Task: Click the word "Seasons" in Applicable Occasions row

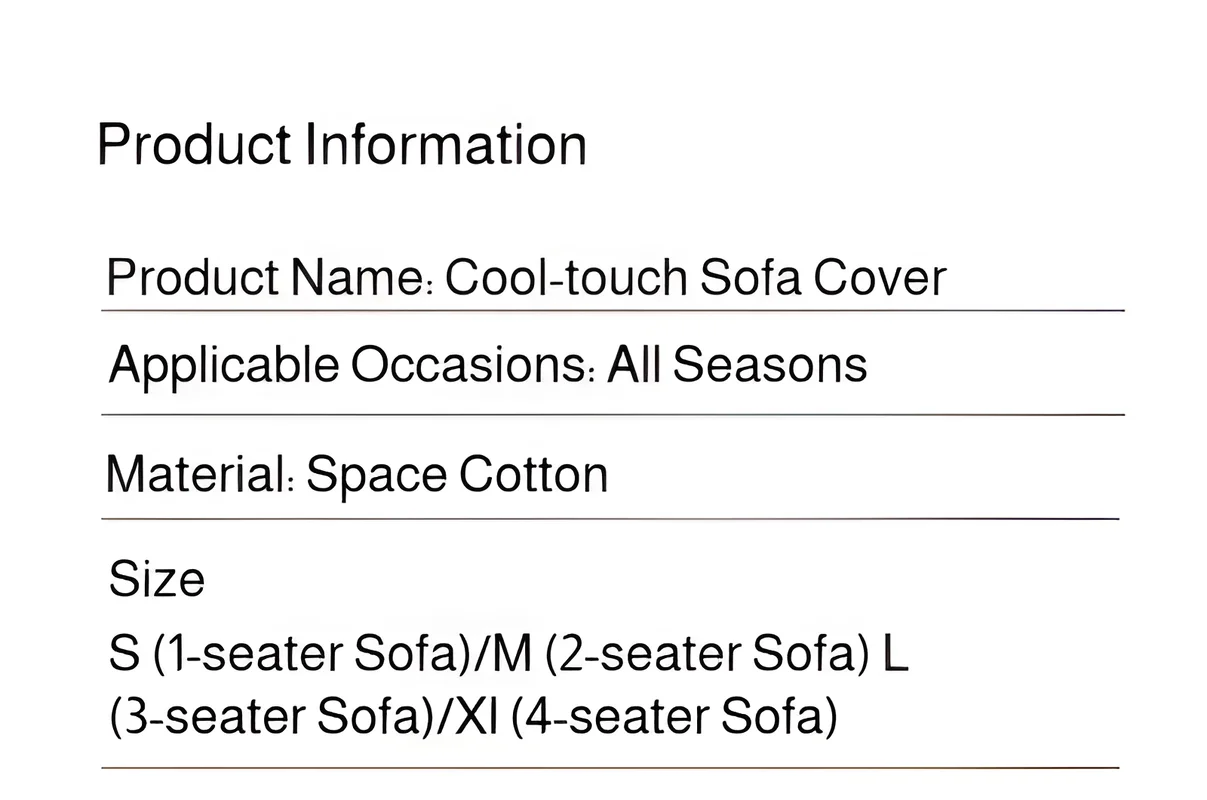Action: (770, 364)
